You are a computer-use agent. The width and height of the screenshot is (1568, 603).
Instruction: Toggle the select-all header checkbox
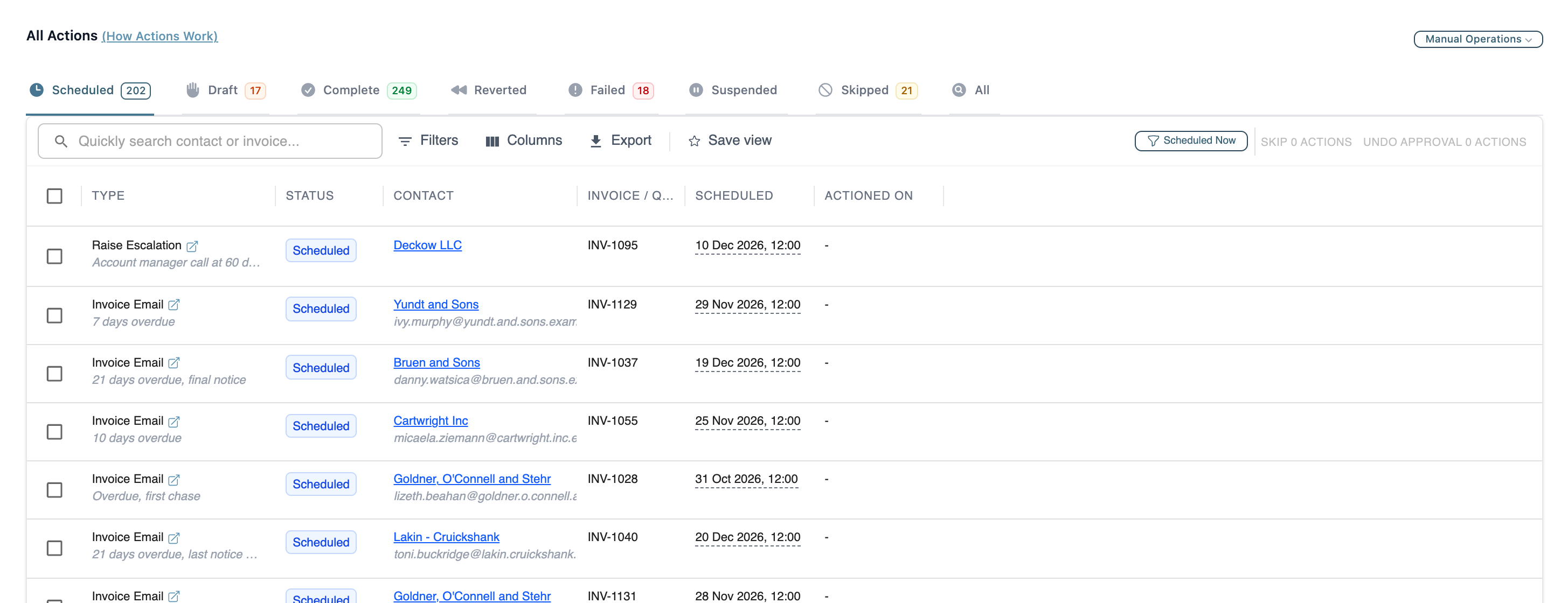(55, 196)
